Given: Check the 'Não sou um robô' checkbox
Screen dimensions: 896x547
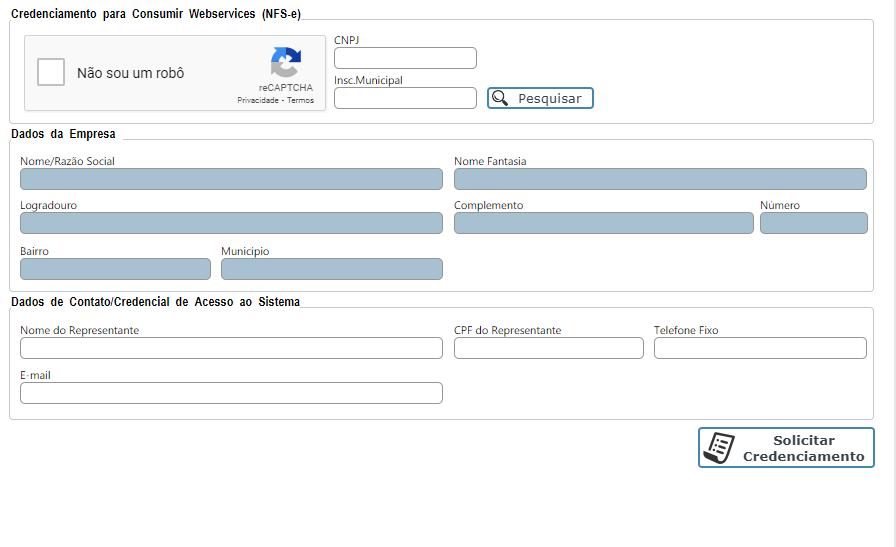Looking at the screenshot, I should (51, 72).
